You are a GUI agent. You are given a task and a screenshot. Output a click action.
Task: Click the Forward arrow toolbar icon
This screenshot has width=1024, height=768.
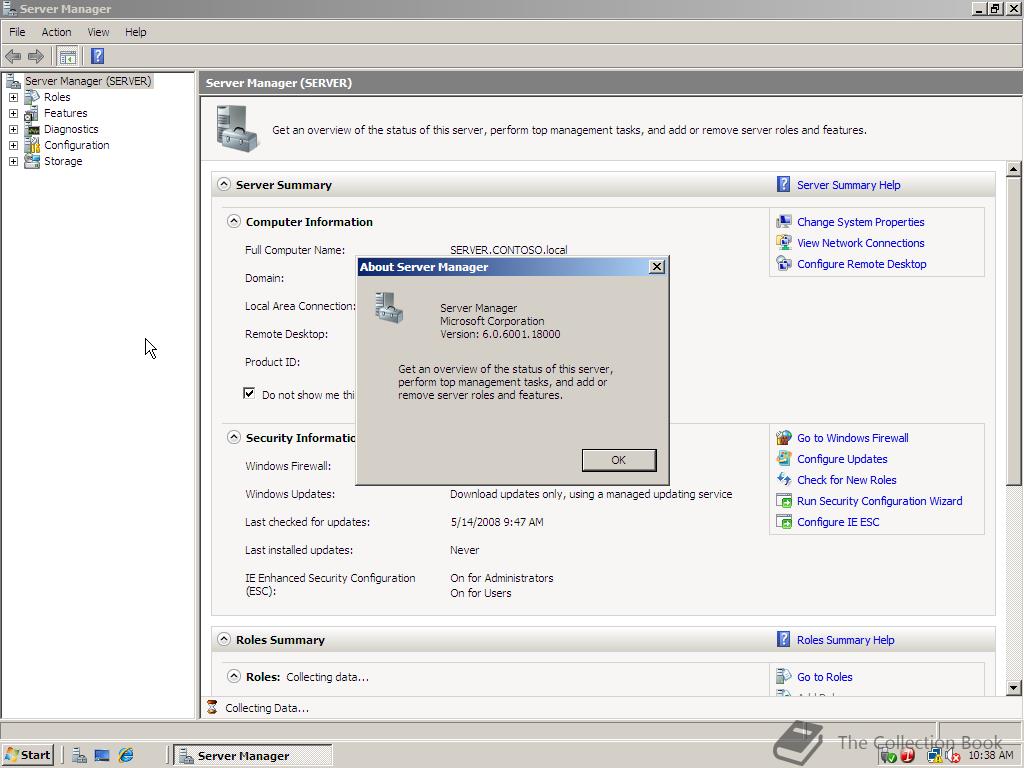click(36, 57)
